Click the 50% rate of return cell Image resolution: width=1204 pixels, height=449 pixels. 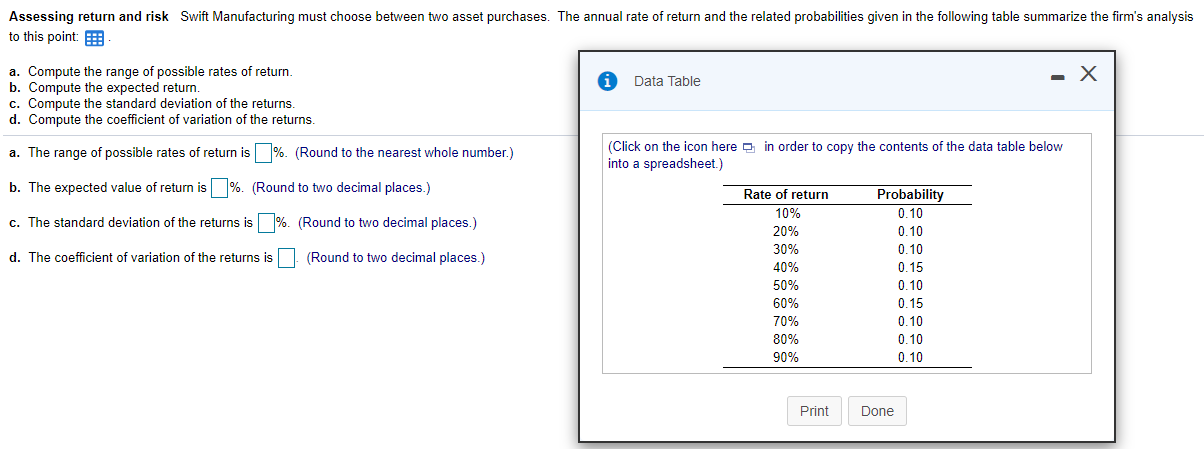[x=787, y=285]
